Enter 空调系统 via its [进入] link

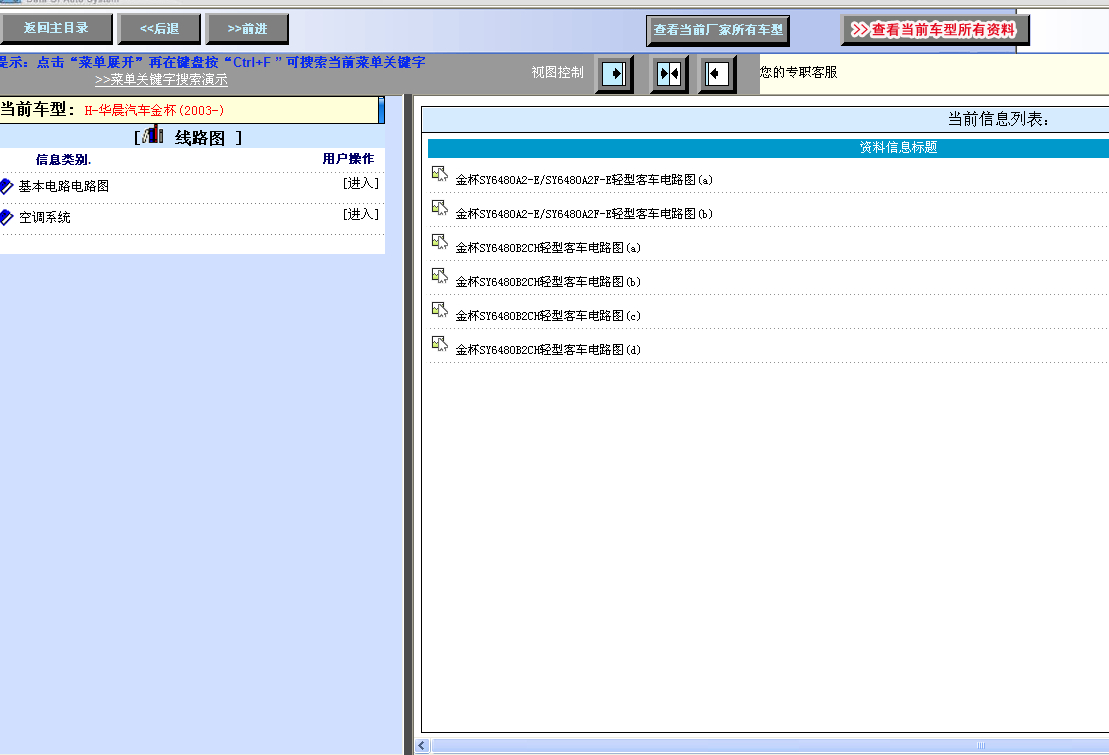[x=360, y=215]
